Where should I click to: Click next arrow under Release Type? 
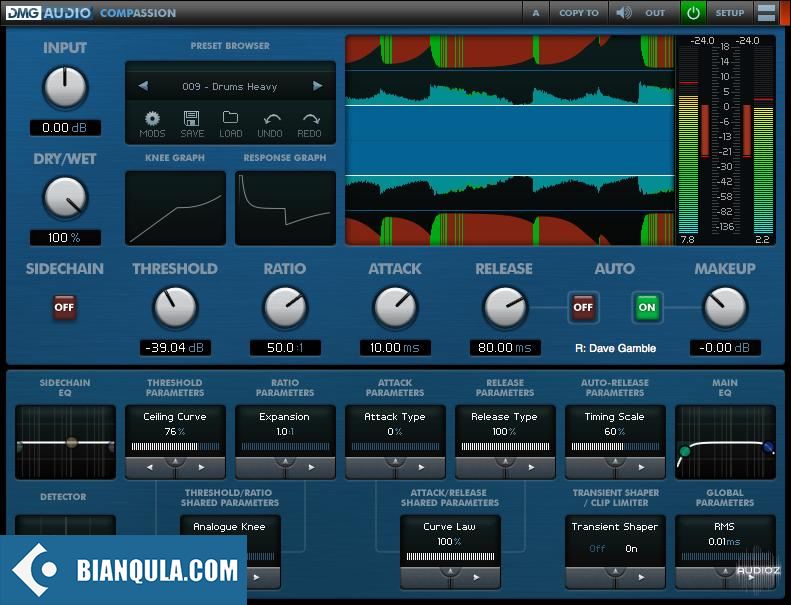point(531,467)
